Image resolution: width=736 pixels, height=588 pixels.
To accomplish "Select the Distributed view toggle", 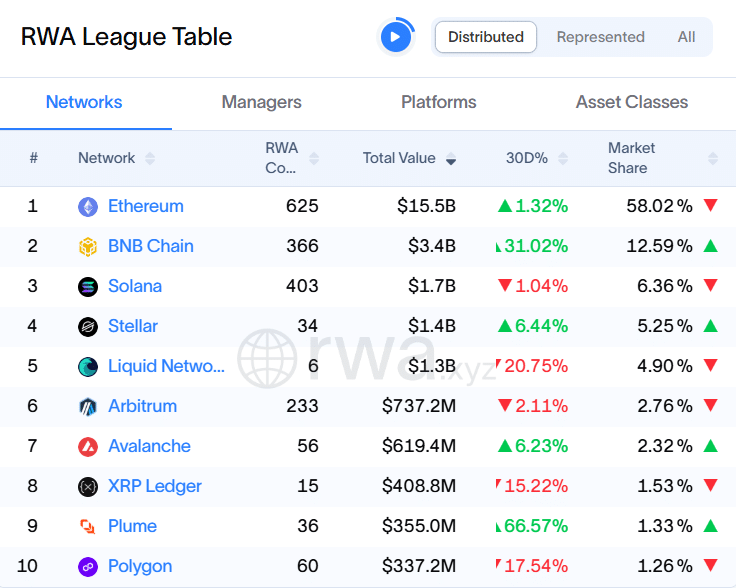I will click(x=486, y=37).
